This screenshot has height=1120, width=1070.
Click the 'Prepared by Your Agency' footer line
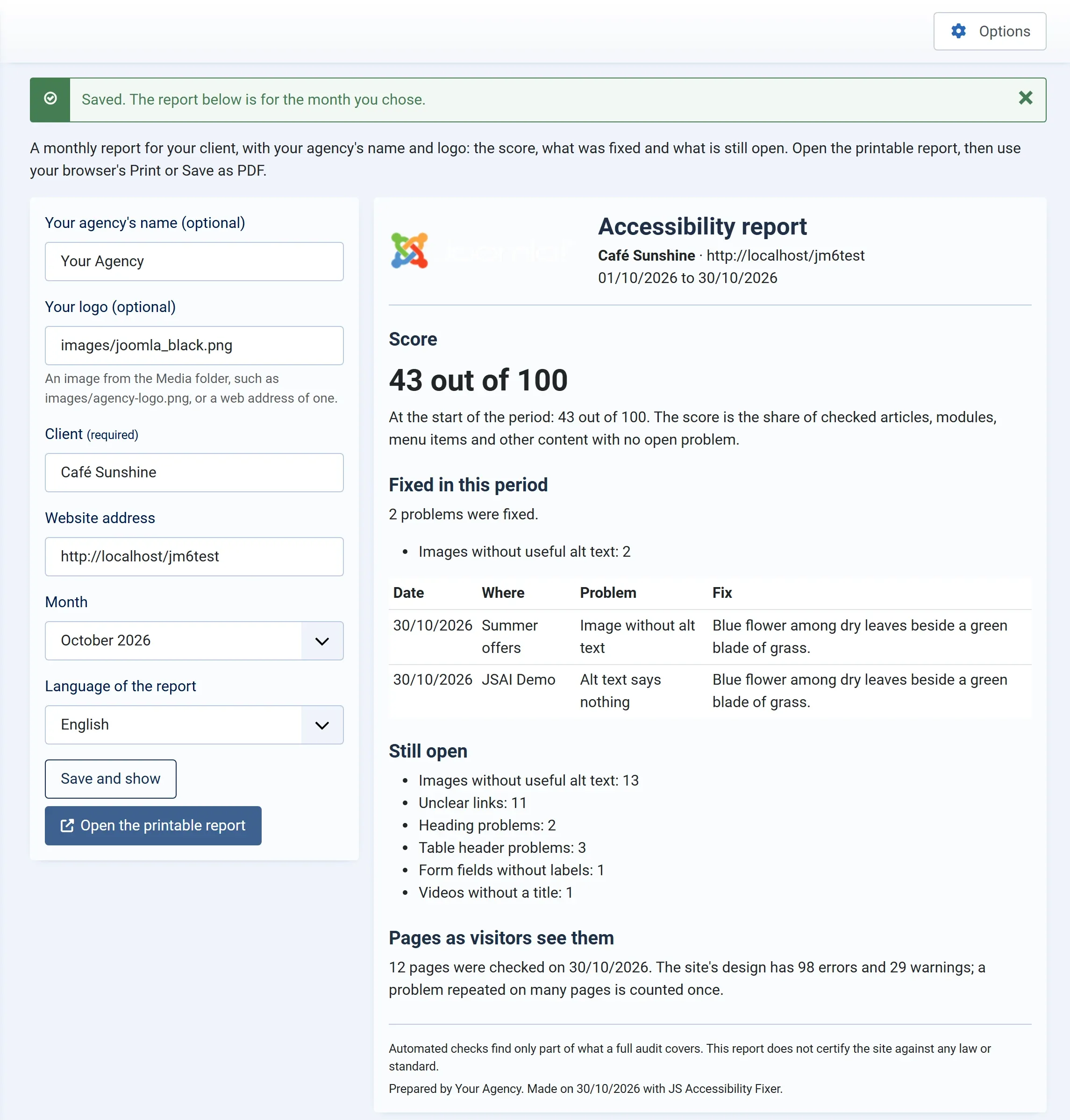click(585, 1089)
